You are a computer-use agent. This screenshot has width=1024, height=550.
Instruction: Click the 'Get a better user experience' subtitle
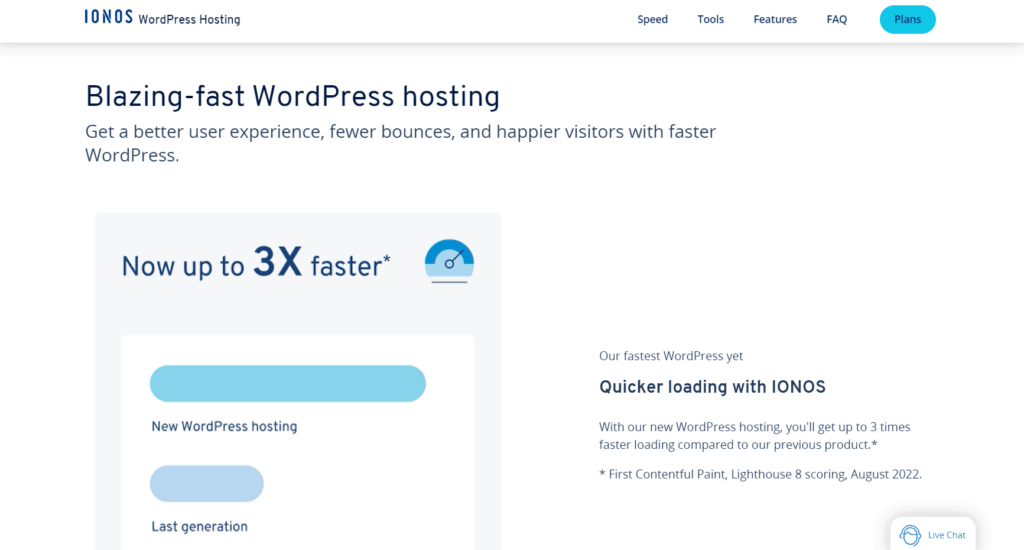pyautogui.click(x=400, y=143)
